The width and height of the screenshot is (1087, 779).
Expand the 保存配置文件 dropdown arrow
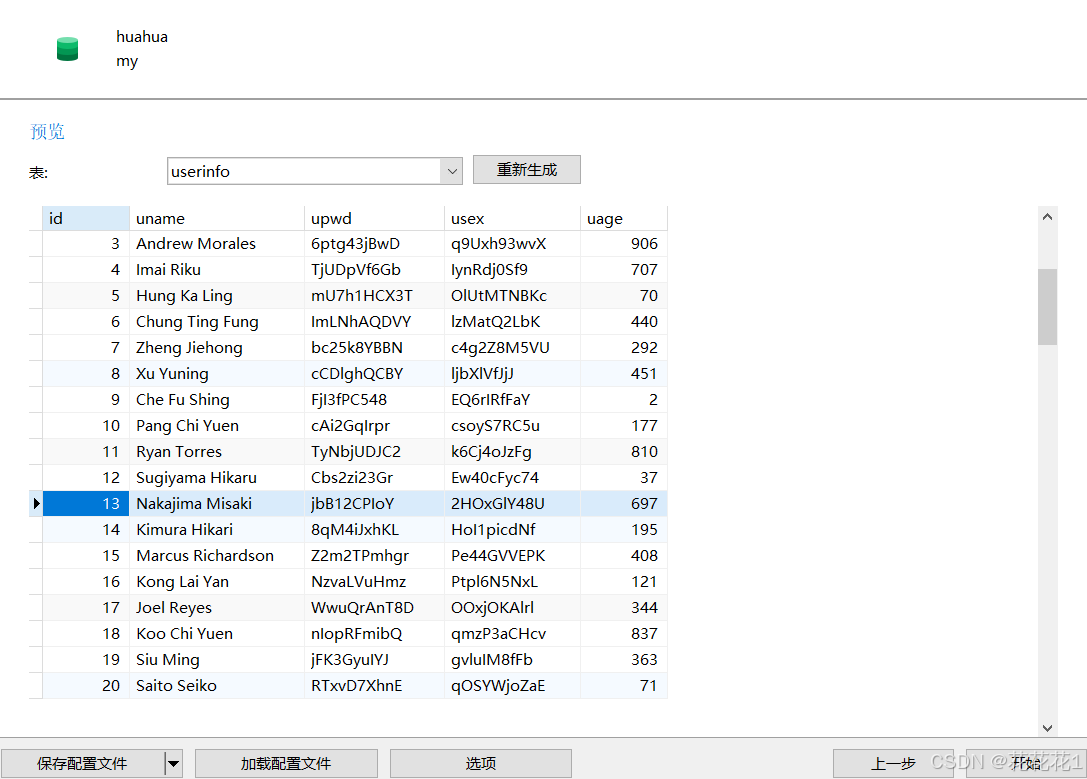[x=173, y=763]
